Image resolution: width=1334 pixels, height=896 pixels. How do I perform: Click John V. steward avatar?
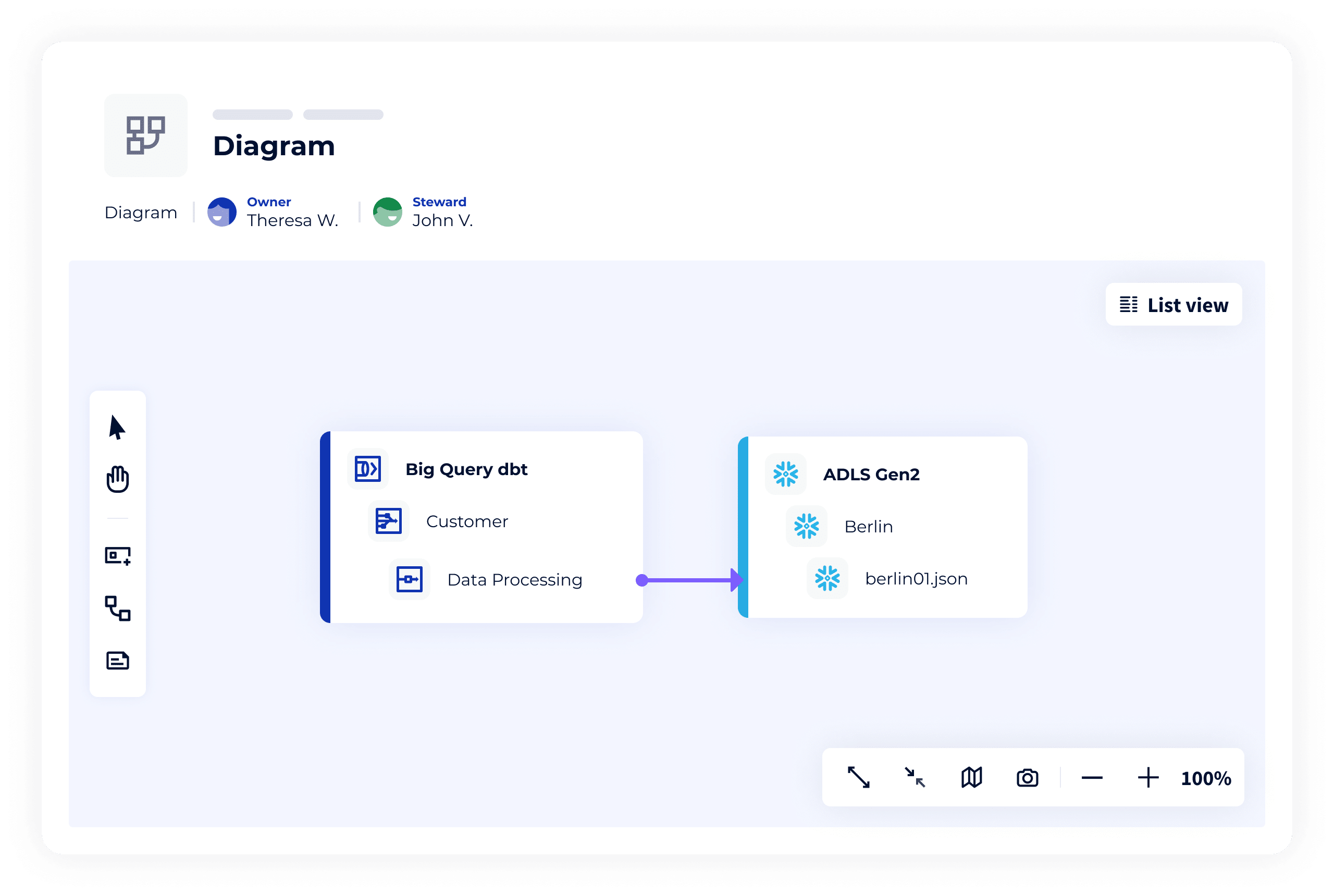(388, 212)
